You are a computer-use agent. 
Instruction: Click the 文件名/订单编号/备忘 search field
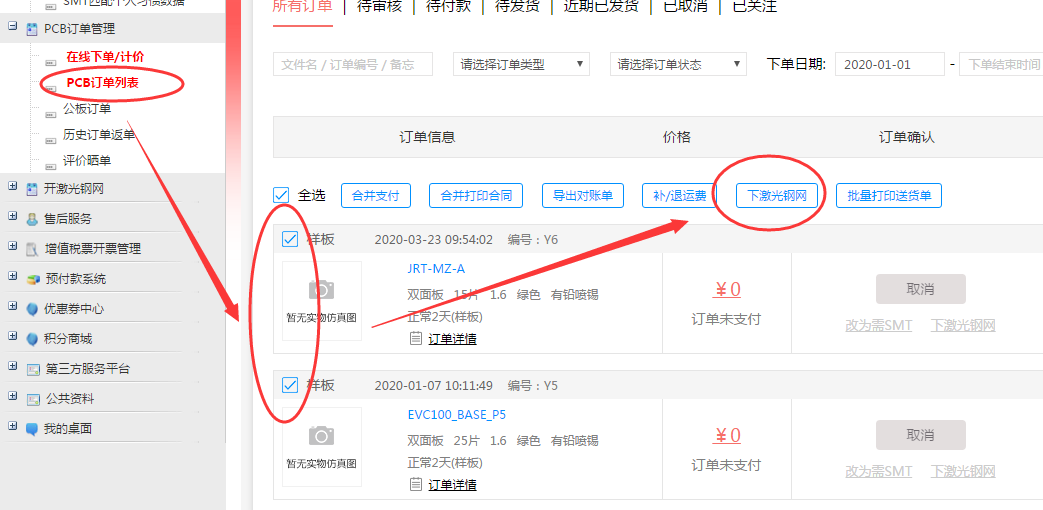coord(352,64)
